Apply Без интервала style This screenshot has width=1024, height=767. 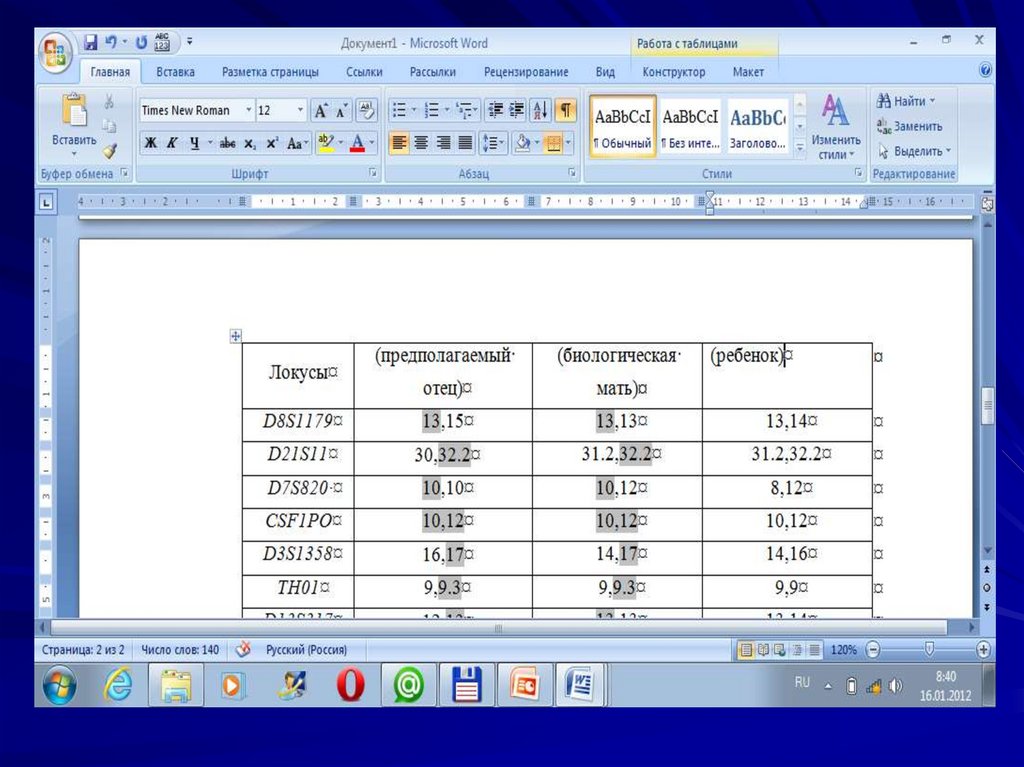tap(690, 127)
